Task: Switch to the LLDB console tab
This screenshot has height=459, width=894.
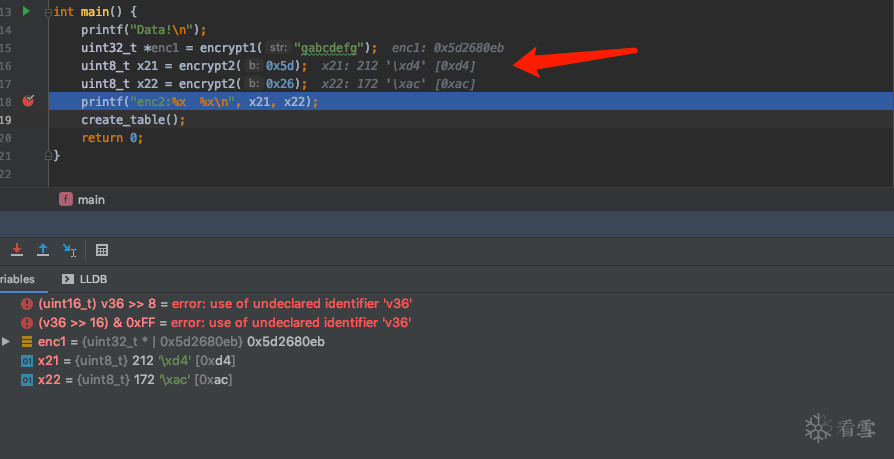Action: pos(85,279)
